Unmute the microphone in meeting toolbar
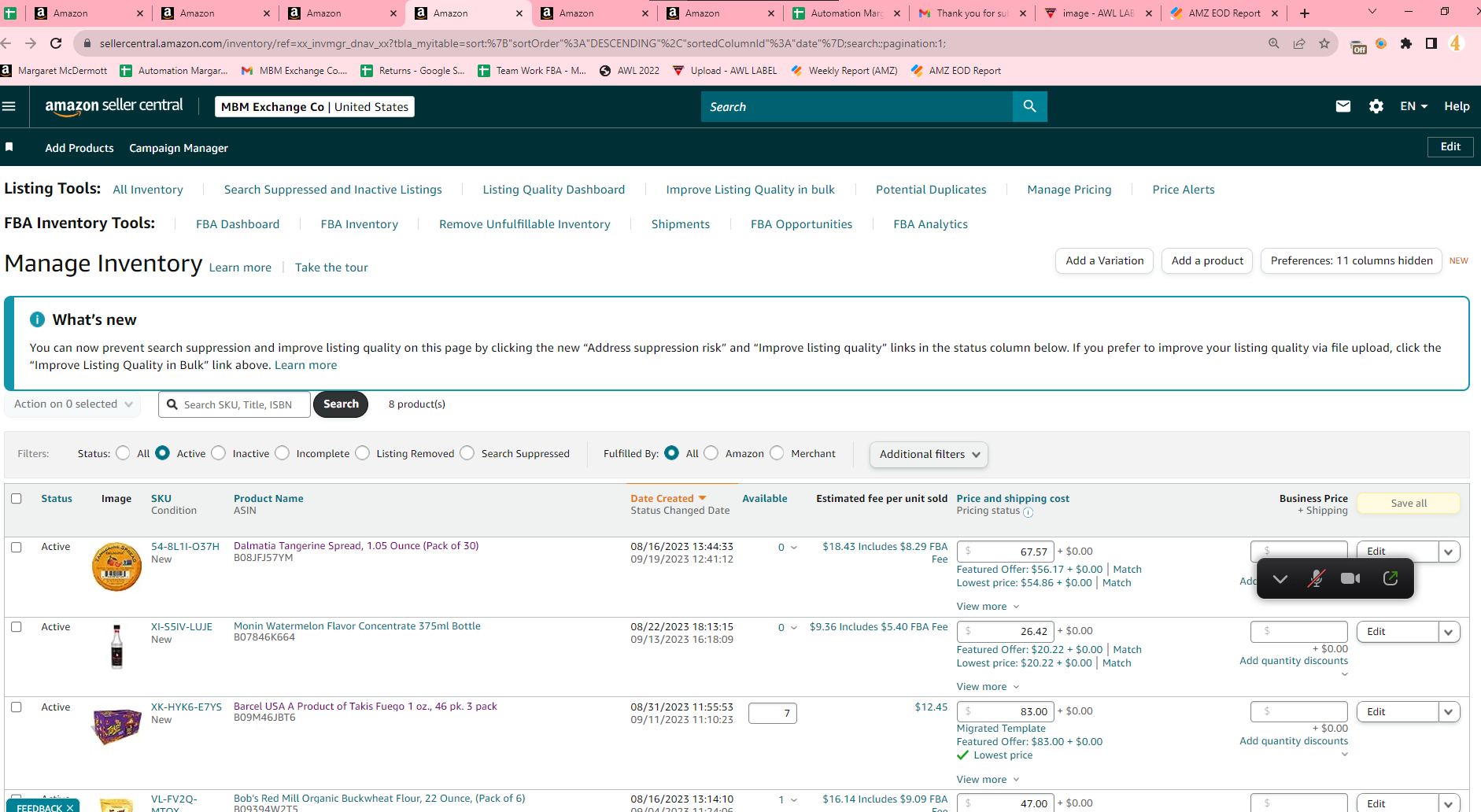This screenshot has height=812, width=1481. click(1316, 579)
